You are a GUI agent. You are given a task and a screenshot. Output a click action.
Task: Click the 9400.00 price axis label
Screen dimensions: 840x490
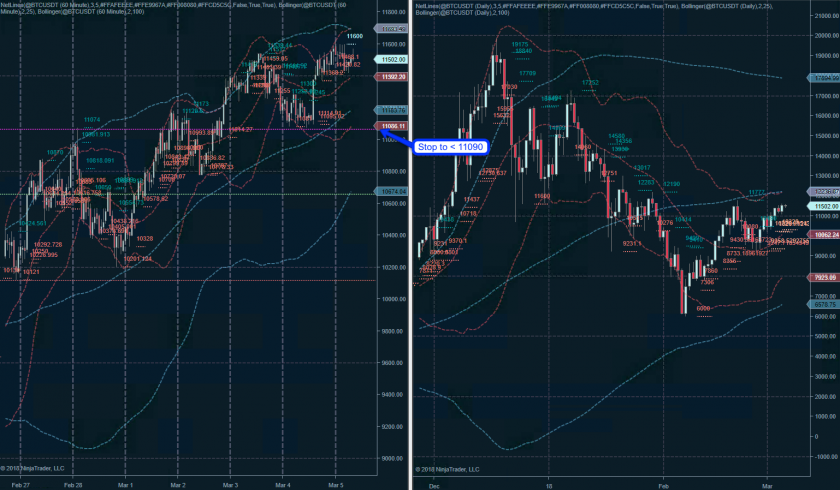tap(393, 395)
